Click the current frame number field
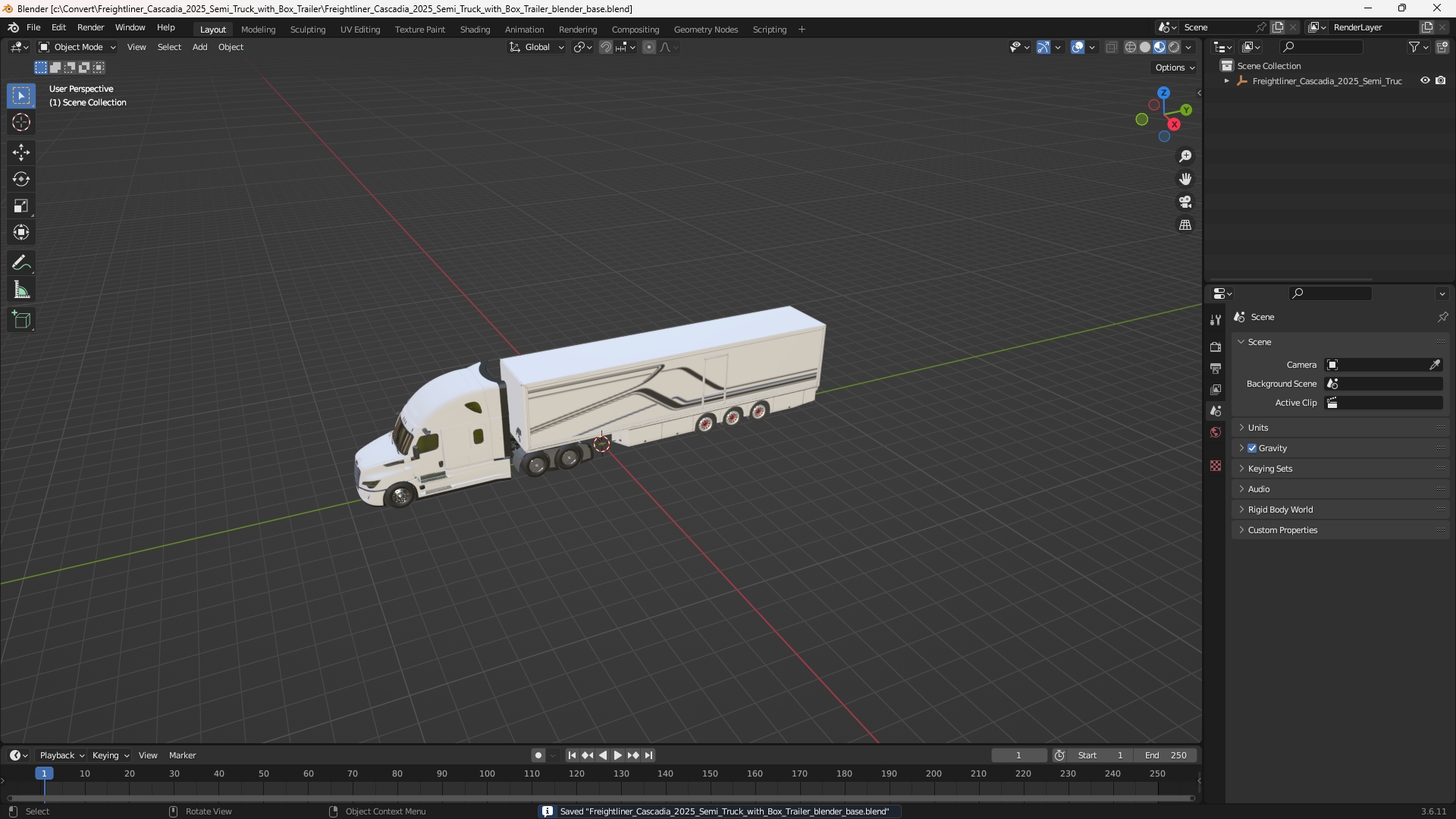This screenshot has height=819, width=1456. (1018, 755)
